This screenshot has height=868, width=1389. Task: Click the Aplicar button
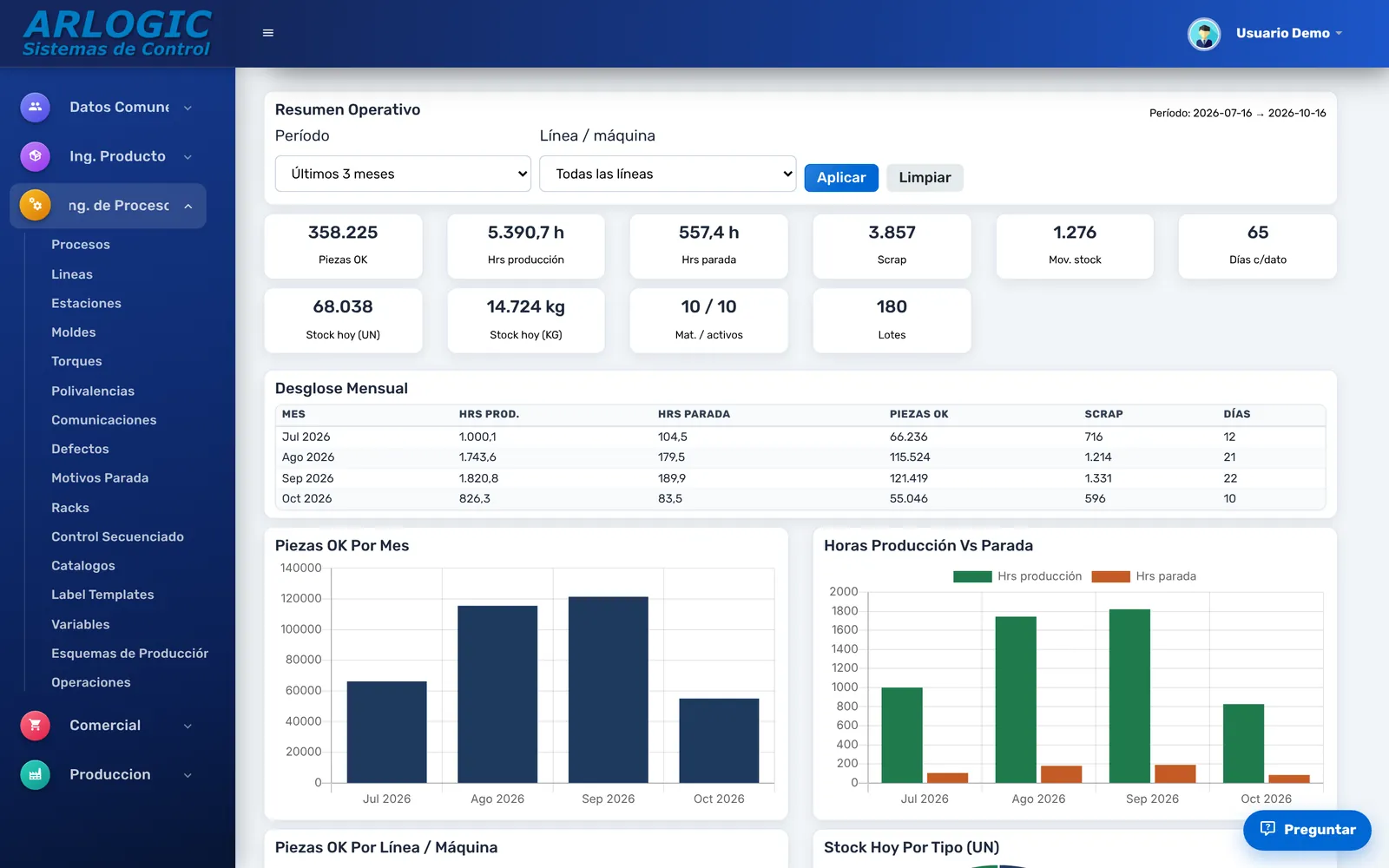841,177
